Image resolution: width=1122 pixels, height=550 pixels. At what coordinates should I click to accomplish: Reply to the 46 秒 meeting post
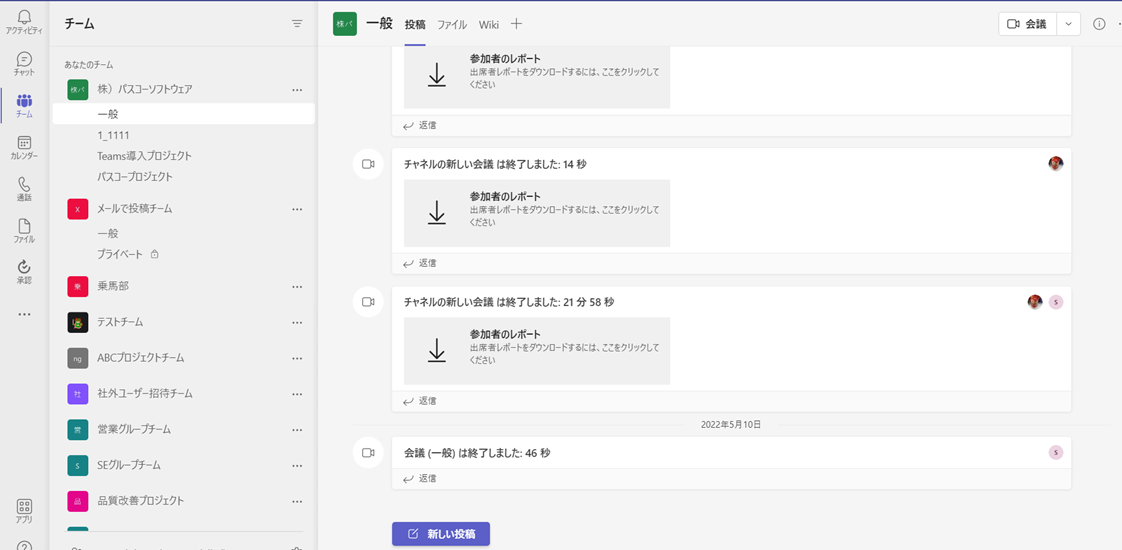(420, 478)
